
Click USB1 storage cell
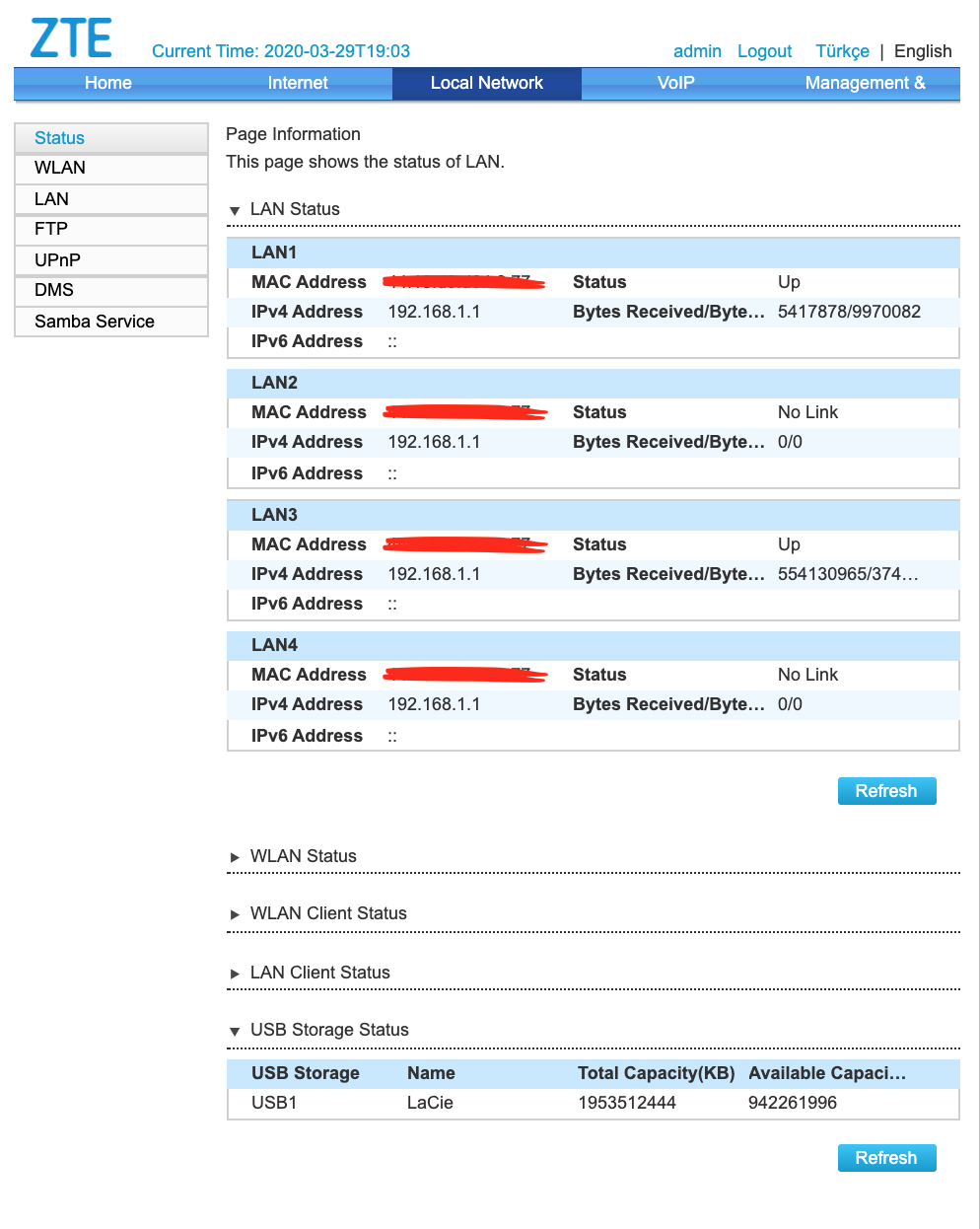274,1103
